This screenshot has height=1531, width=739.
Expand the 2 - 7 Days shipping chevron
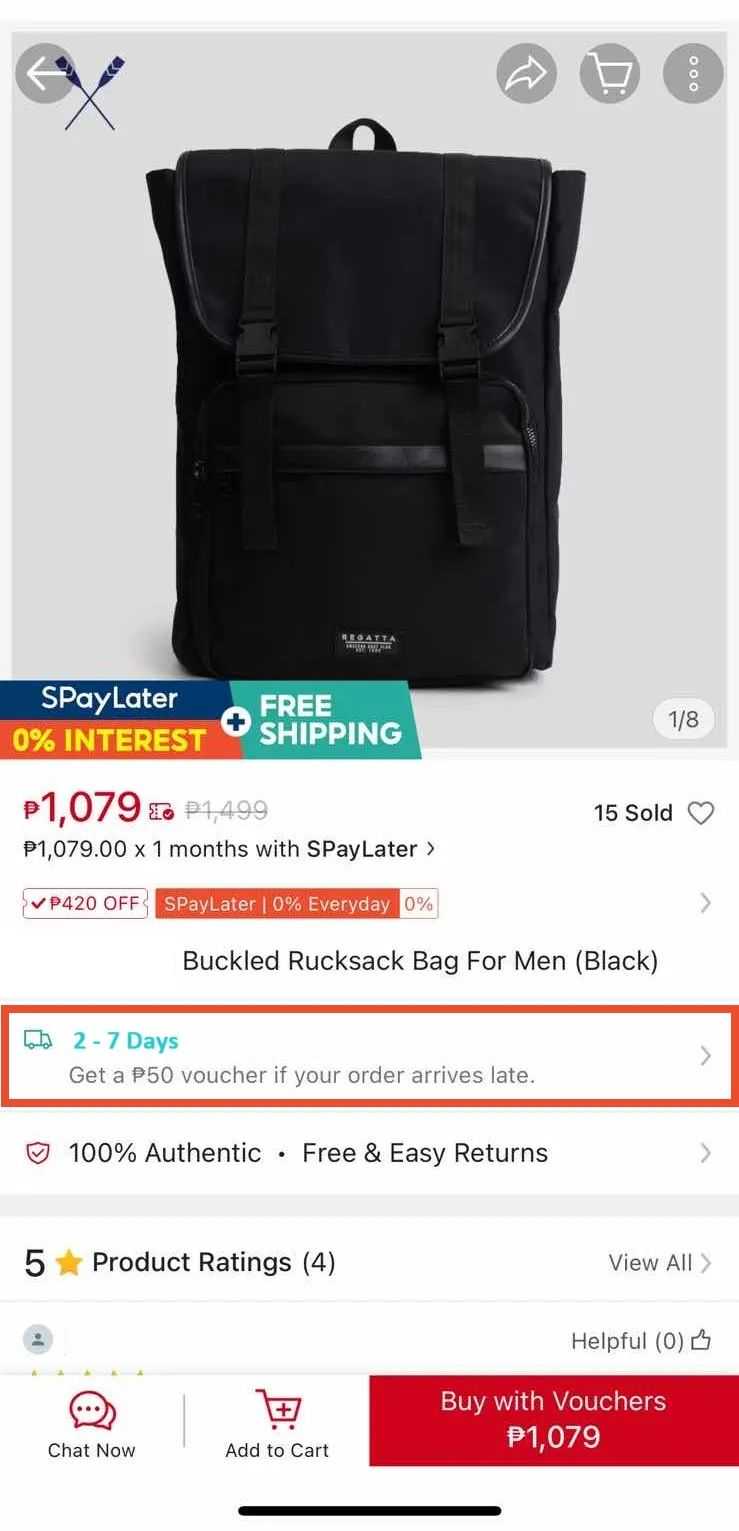(706, 1056)
